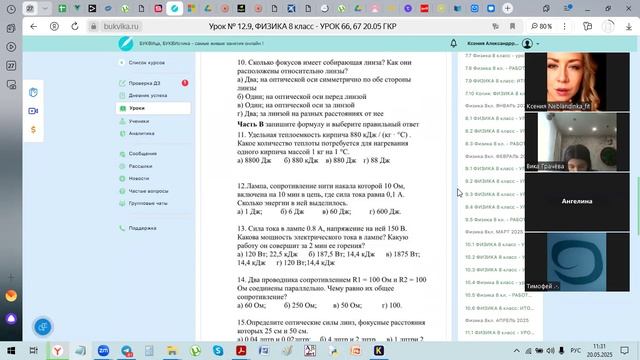
Task: Show hidden tray icons chevron
Action: point(516,351)
